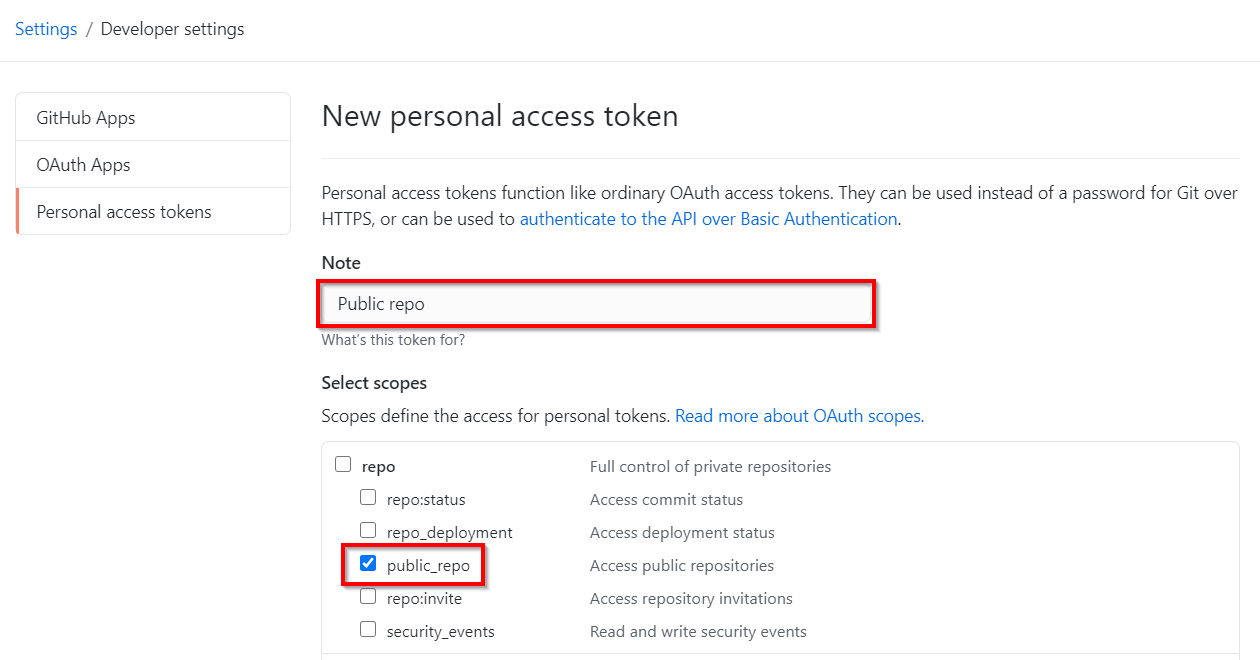Toggle the security_events scope checkbox

pyautogui.click(x=368, y=630)
